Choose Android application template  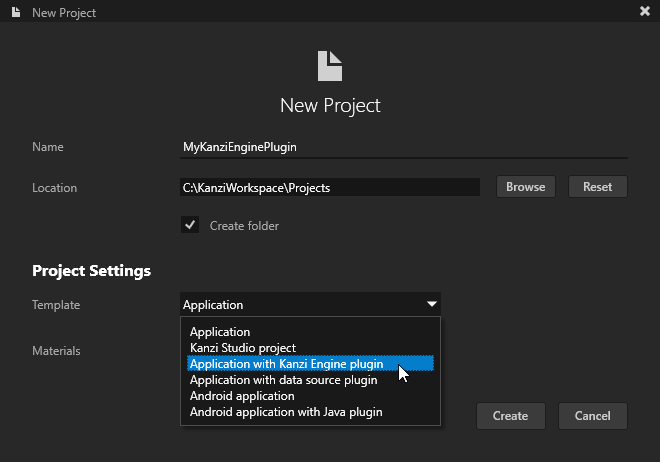pyautogui.click(x=310, y=396)
